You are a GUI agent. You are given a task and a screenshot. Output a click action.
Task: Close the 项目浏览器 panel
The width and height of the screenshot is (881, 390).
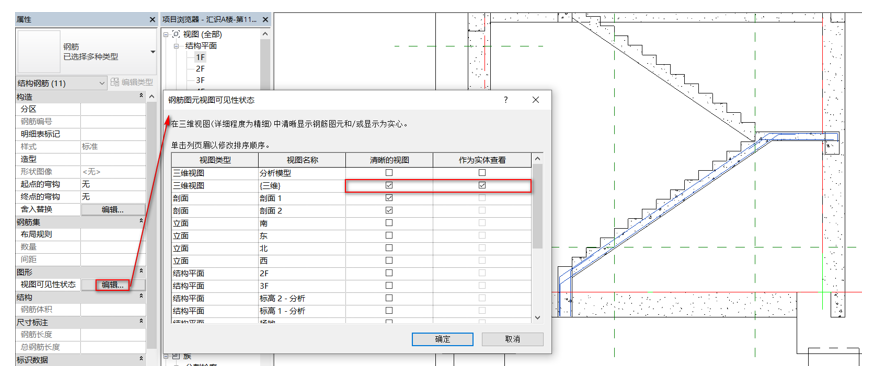(265, 19)
